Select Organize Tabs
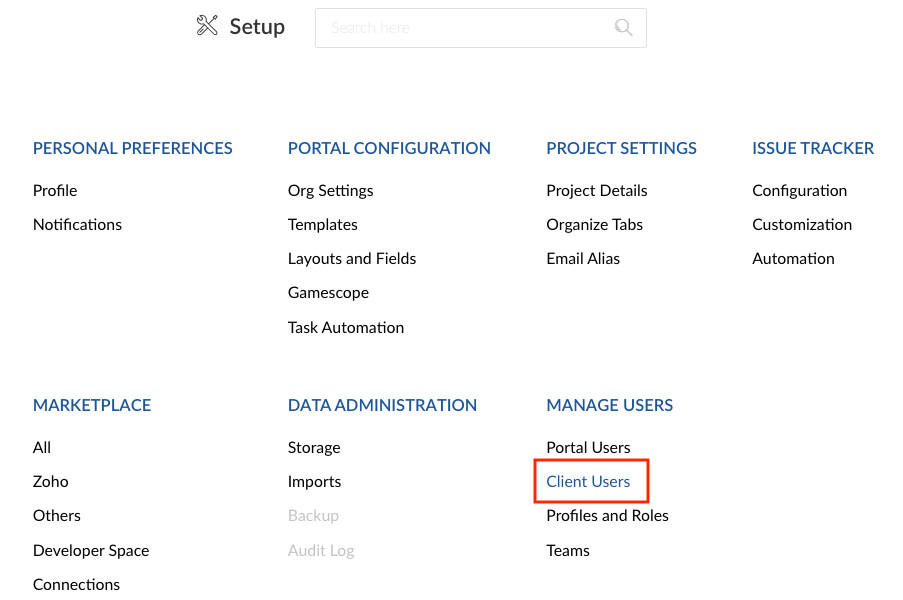Image resolution: width=903 pixels, height=600 pixels. (x=594, y=224)
